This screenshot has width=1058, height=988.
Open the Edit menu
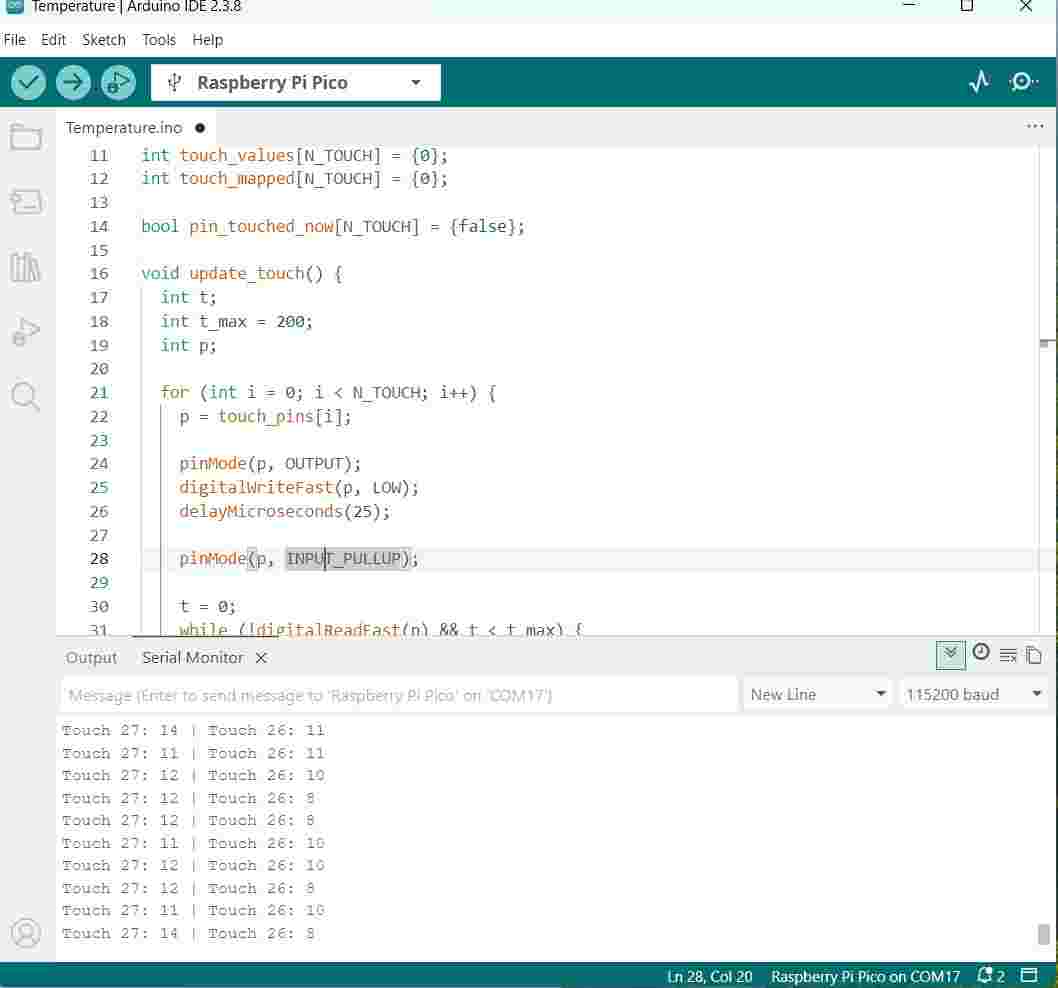53,40
